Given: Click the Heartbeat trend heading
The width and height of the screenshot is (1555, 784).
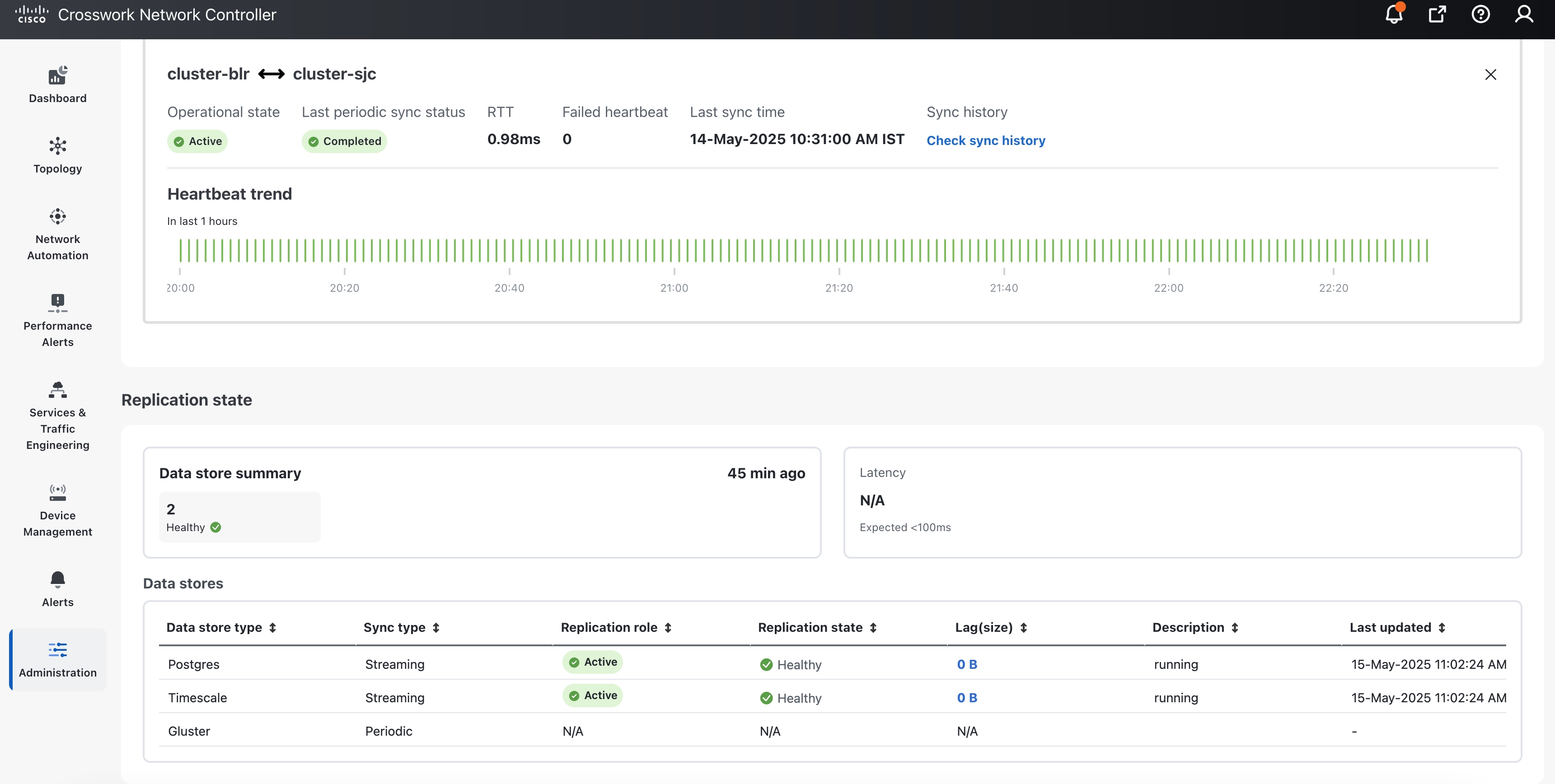Looking at the screenshot, I should [230, 194].
